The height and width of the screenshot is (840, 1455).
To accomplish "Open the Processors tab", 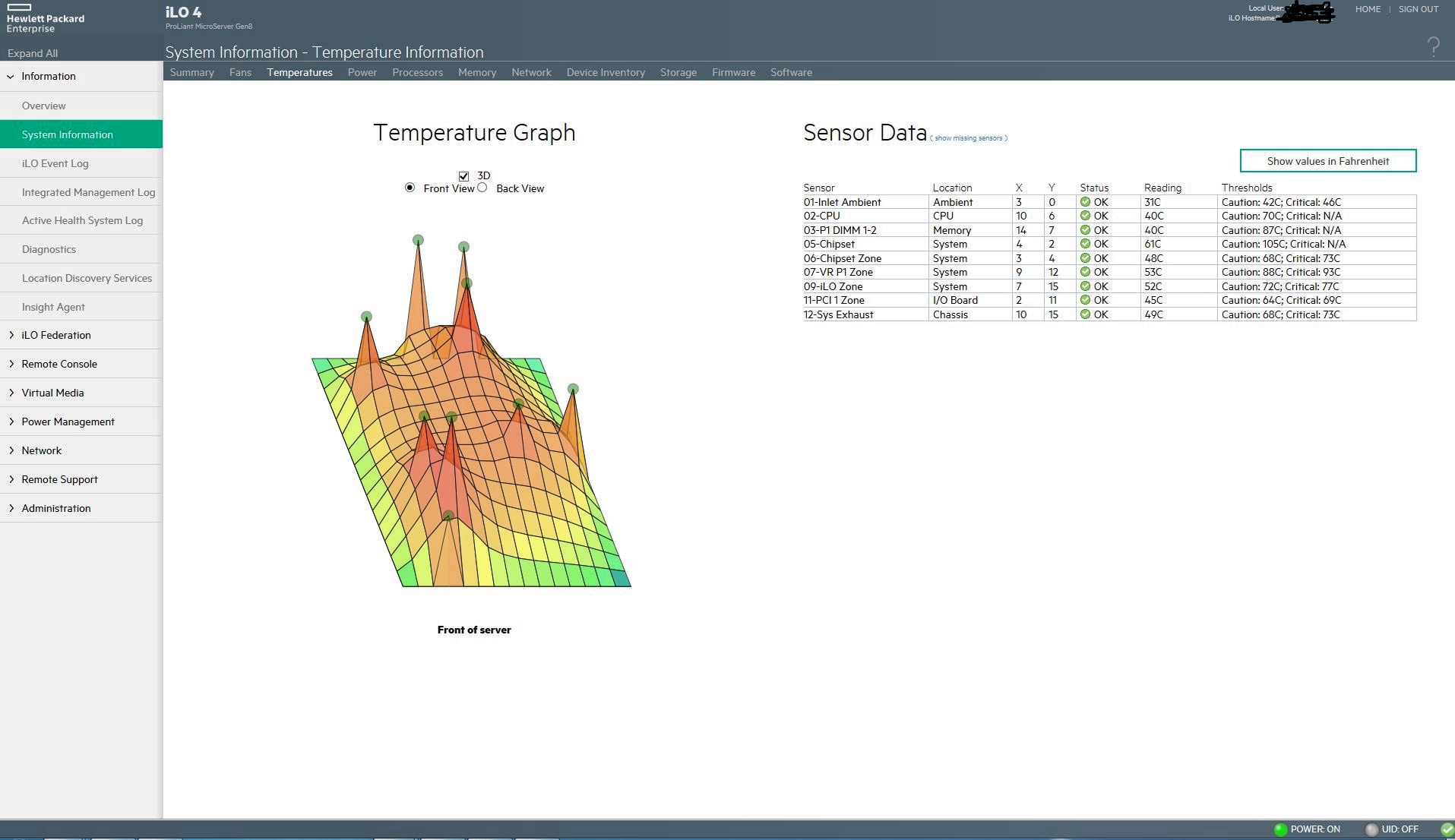I will coord(417,72).
